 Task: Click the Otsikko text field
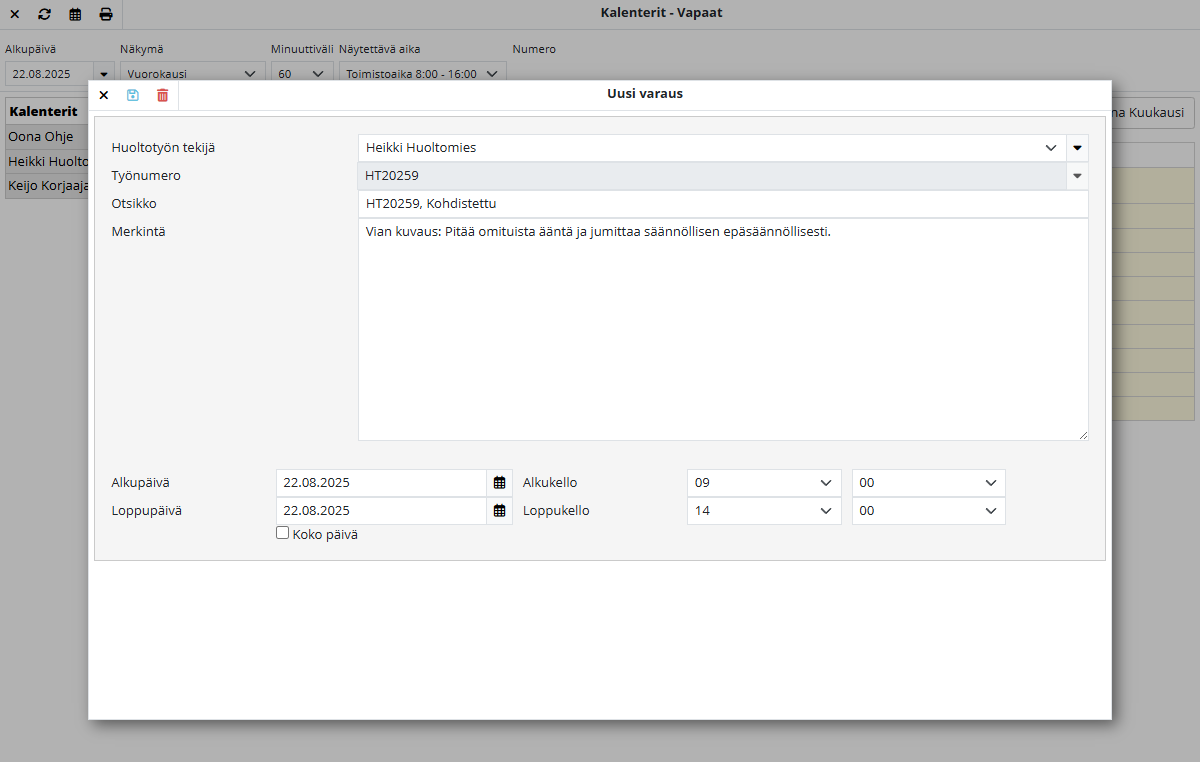(722, 204)
